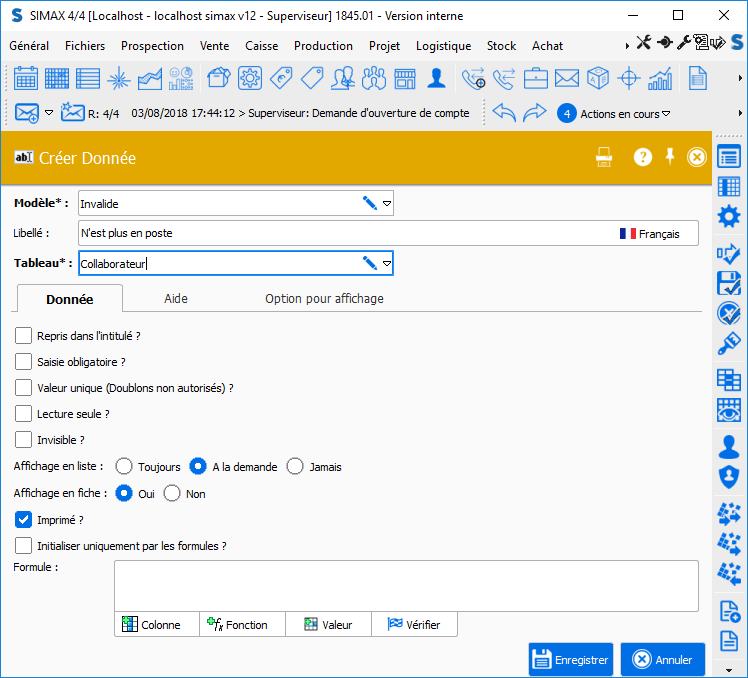
Task: Click the Enregistrer button
Action: (571, 660)
